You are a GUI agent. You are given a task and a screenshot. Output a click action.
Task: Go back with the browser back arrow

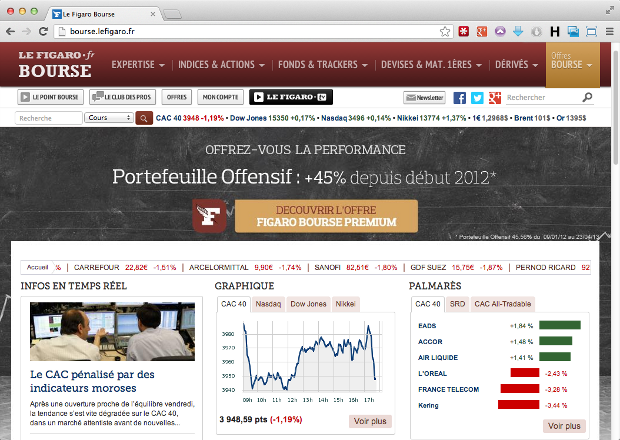point(11,31)
